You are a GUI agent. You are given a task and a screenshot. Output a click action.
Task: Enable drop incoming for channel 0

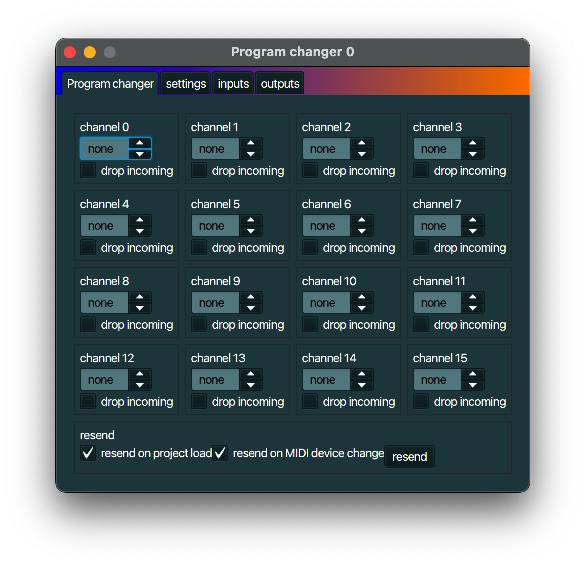click(88, 170)
